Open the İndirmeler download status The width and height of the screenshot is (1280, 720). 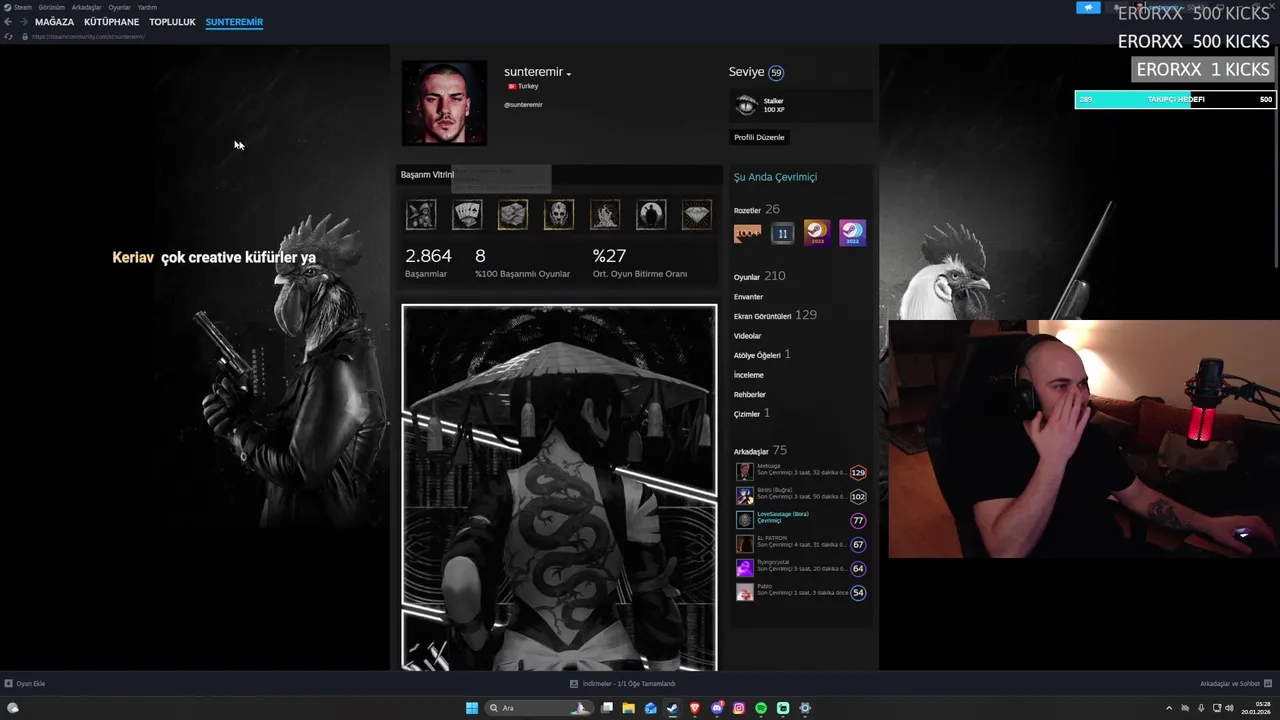(x=623, y=684)
